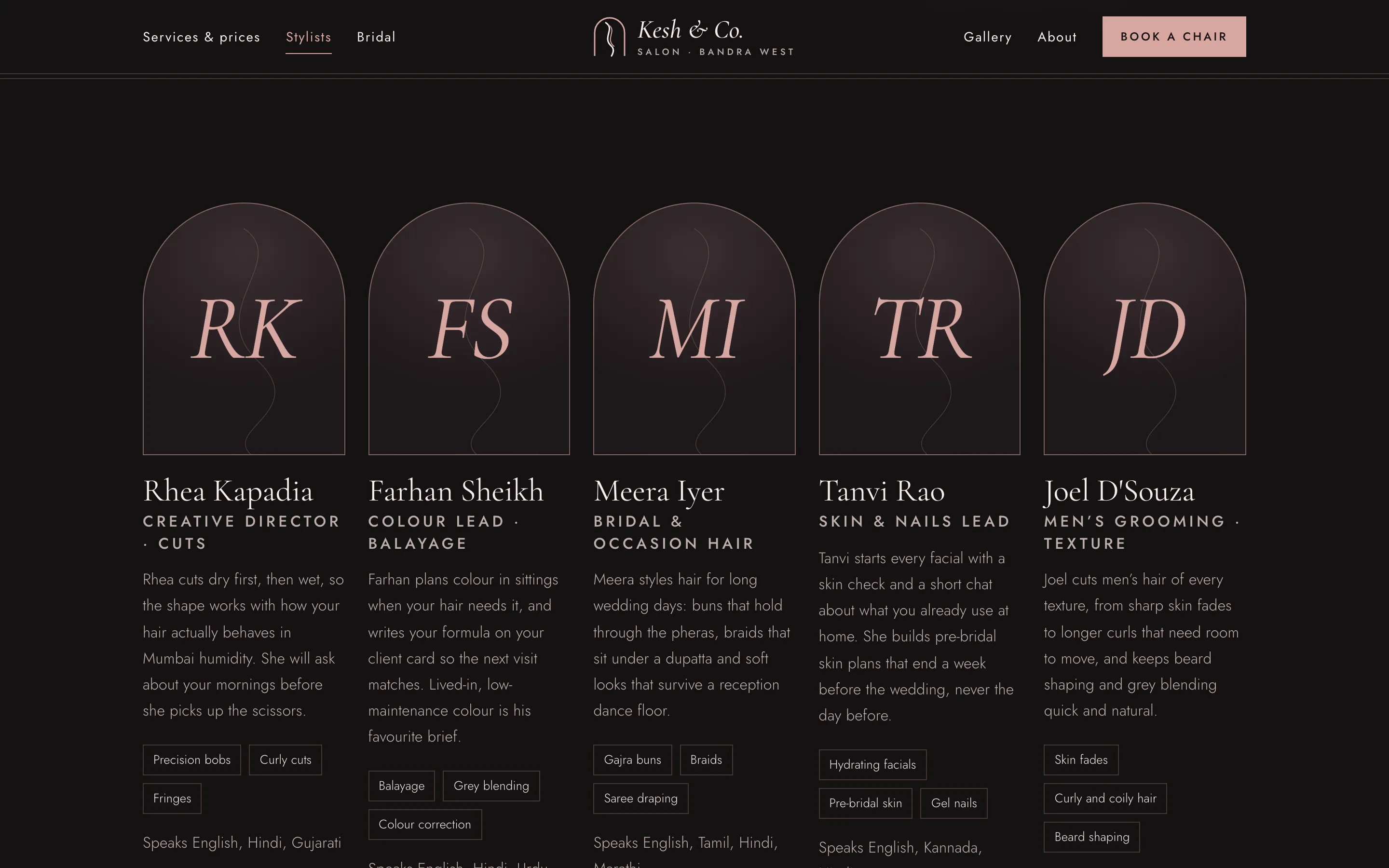Select the Balayage tag
Image resolution: width=1389 pixels, height=868 pixels.
401,786
